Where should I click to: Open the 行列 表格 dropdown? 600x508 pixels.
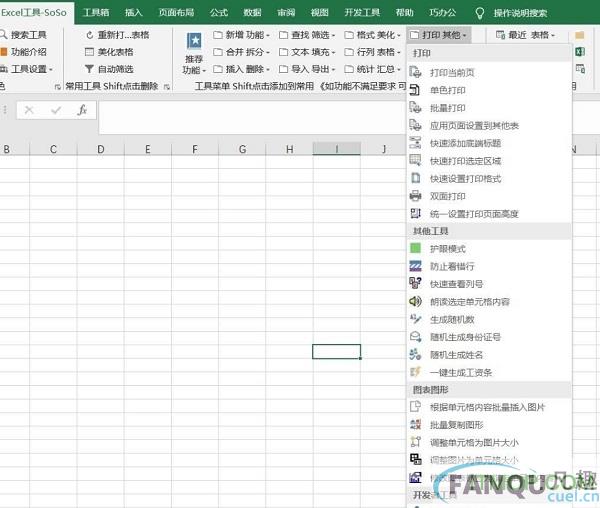pyautogui.click(x=372, y=52)
